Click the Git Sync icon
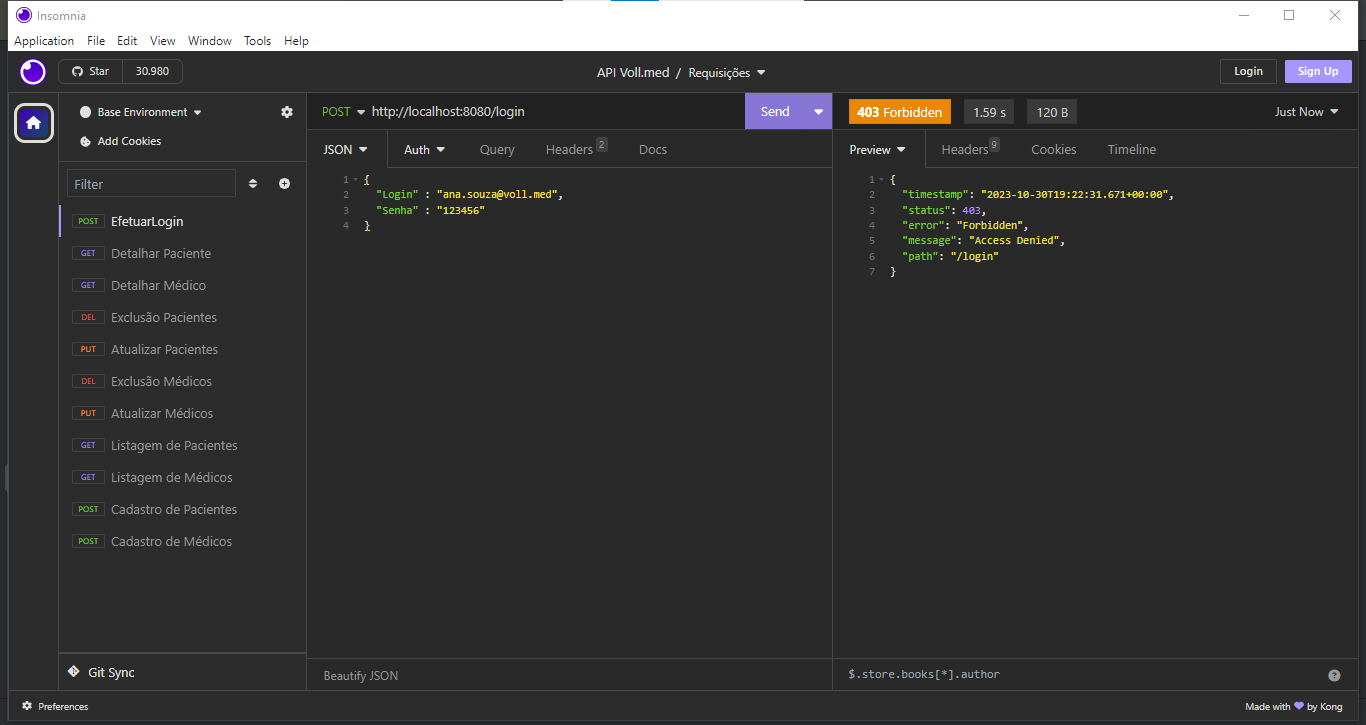The height and width of the screenshot is (725, 1366). 74,672
